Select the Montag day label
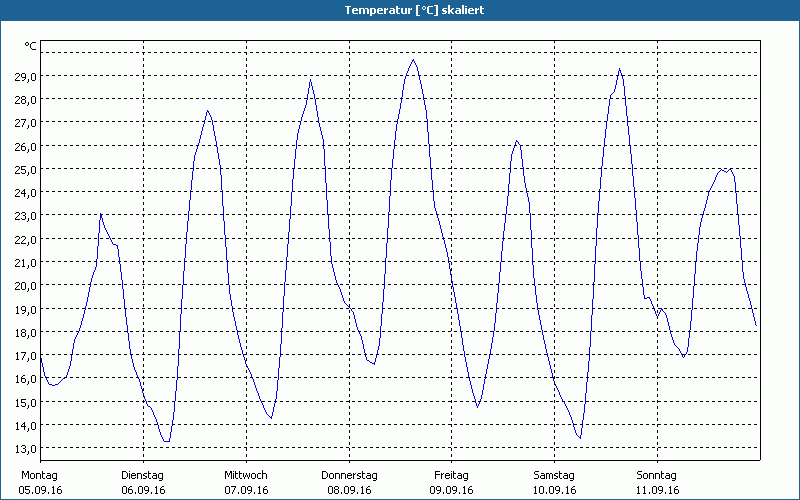 pos(39,475)
